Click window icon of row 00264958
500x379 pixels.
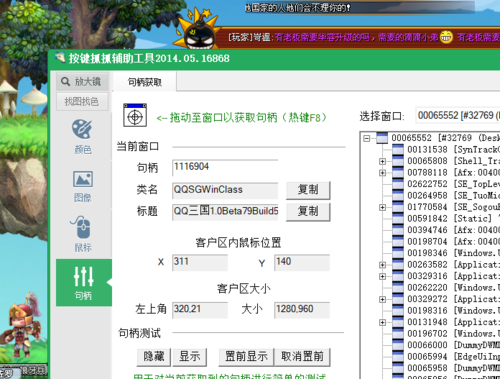click(398, 196)
